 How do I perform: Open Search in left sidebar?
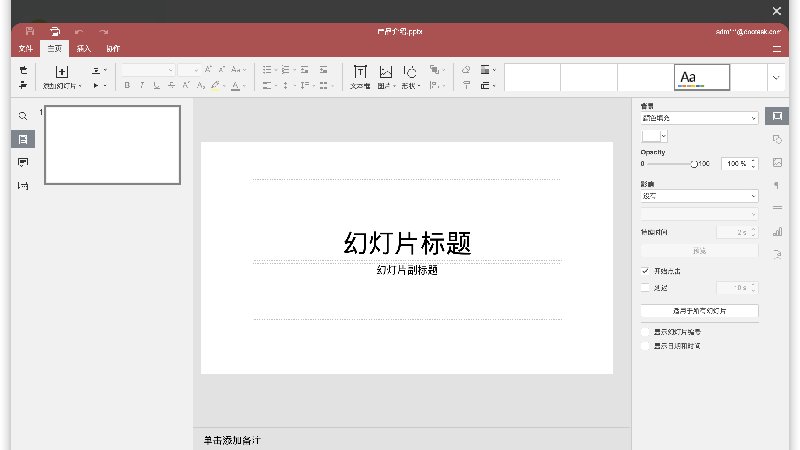click(x=23, y=116)
